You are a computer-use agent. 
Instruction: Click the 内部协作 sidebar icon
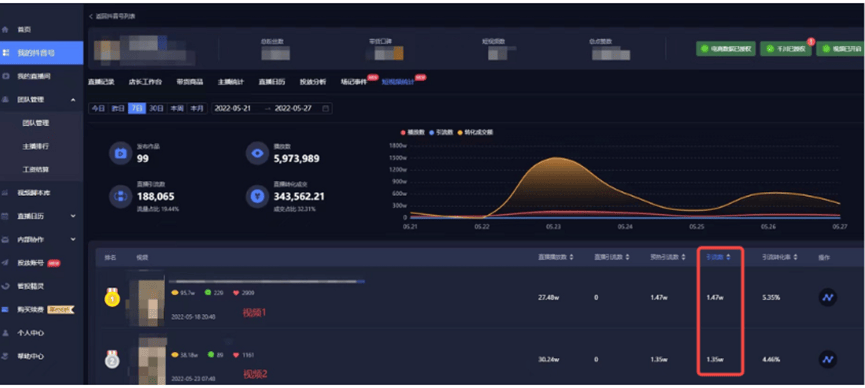pyautogui.click(x=6, y=240)
